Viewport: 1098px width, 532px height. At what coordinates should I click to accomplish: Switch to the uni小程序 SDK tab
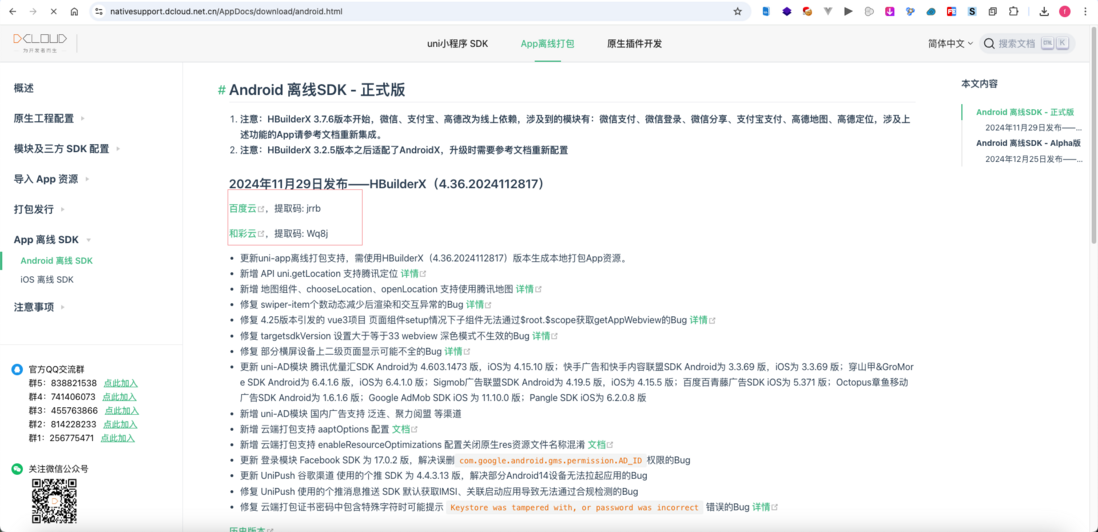[457, 43]
